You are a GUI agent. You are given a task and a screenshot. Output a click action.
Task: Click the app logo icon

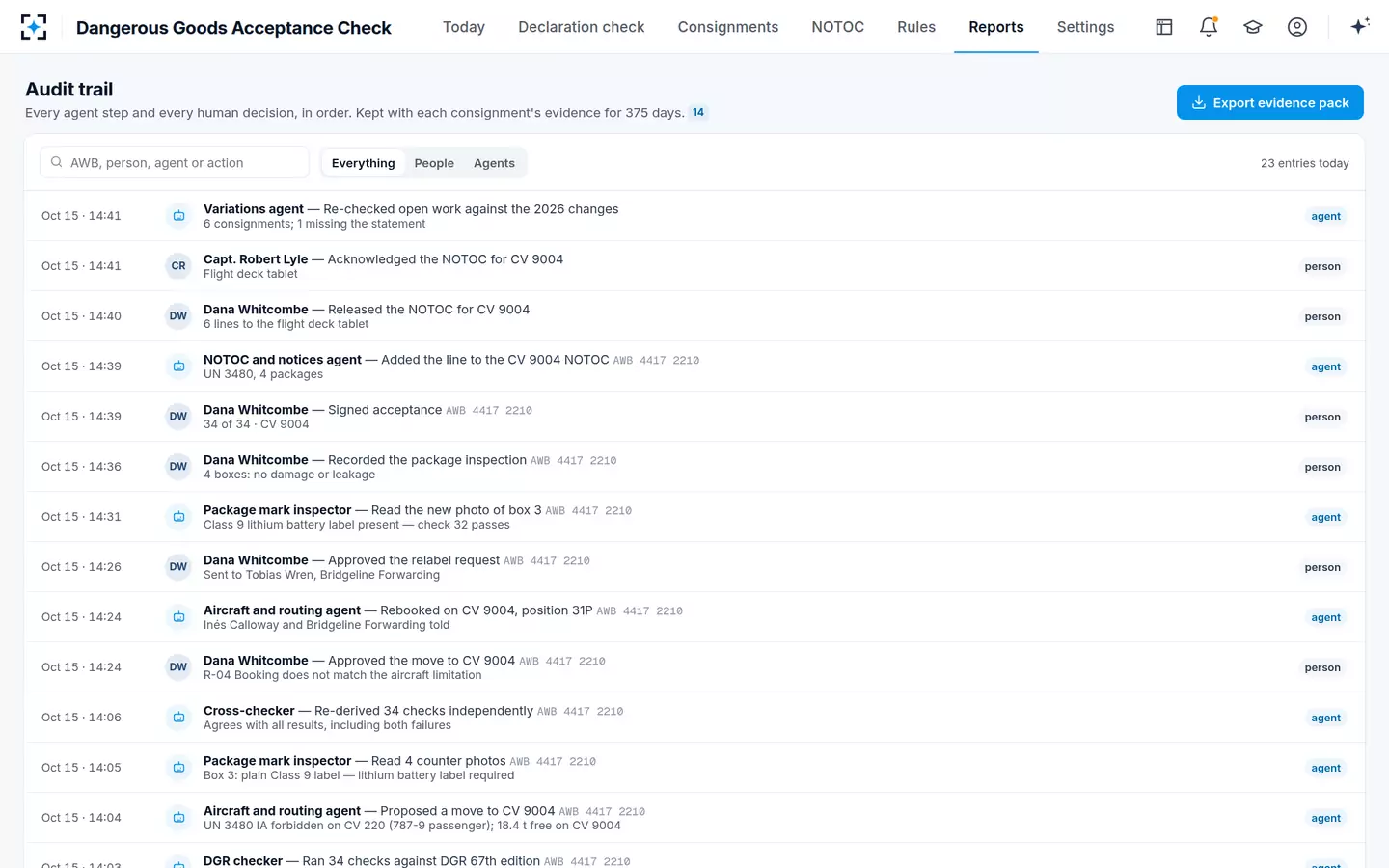(34, 27)
